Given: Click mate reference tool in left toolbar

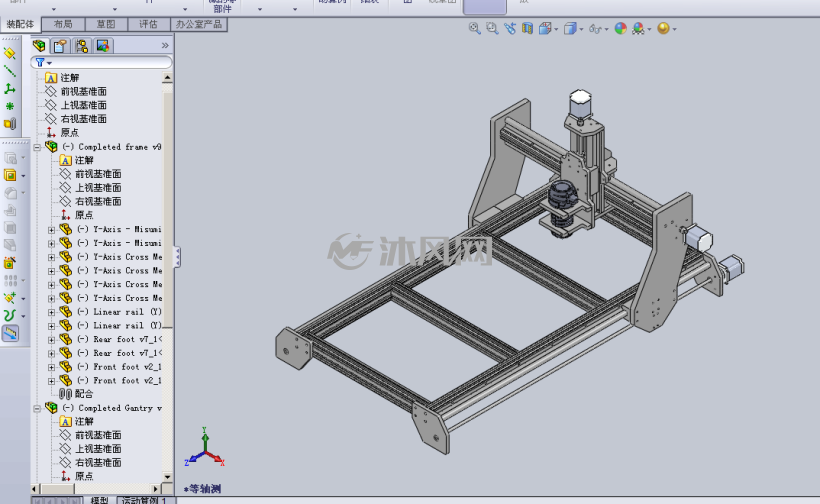Looking at the screenshot, I should click(9, 124).
